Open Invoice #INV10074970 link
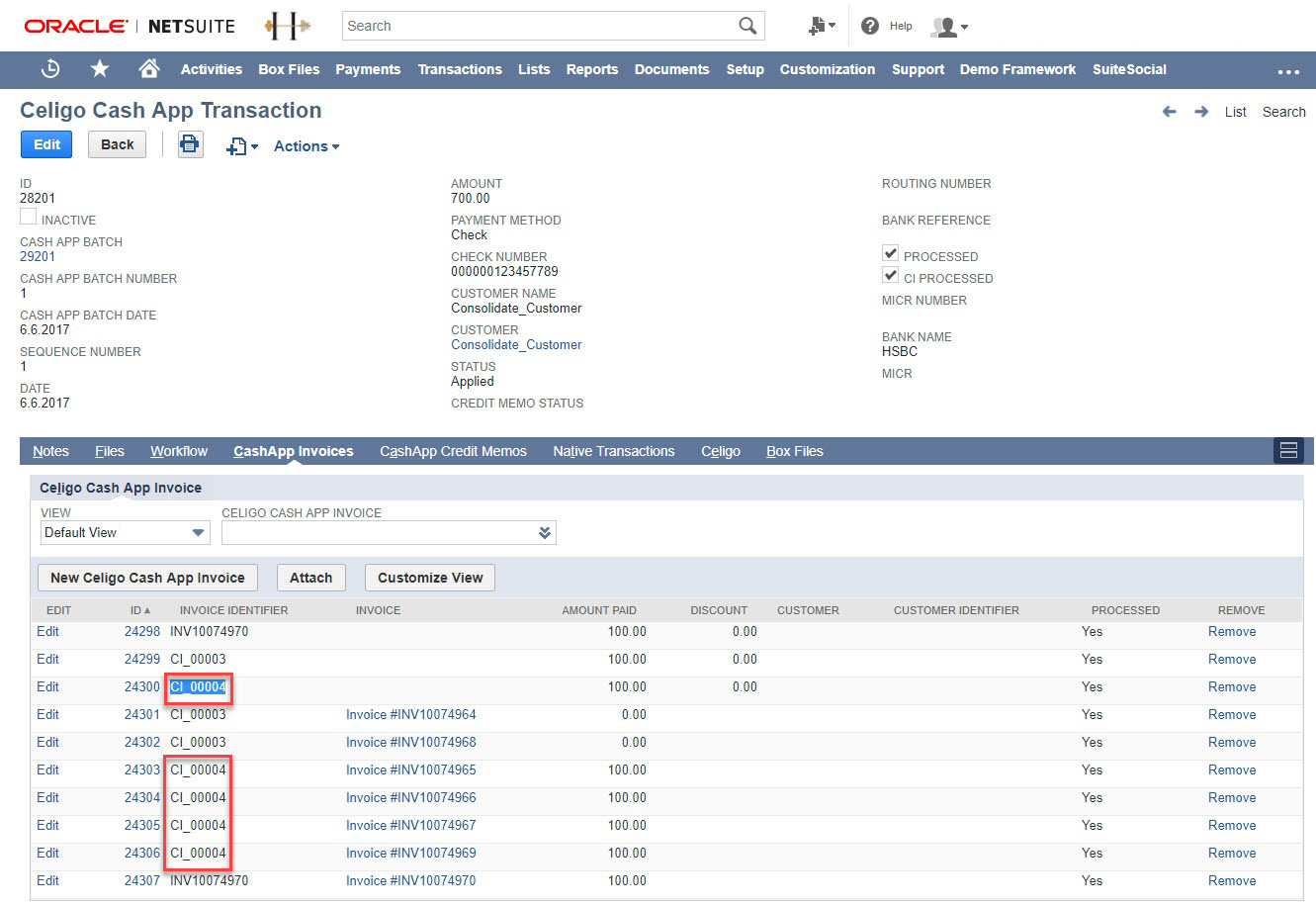 (411, 880)
